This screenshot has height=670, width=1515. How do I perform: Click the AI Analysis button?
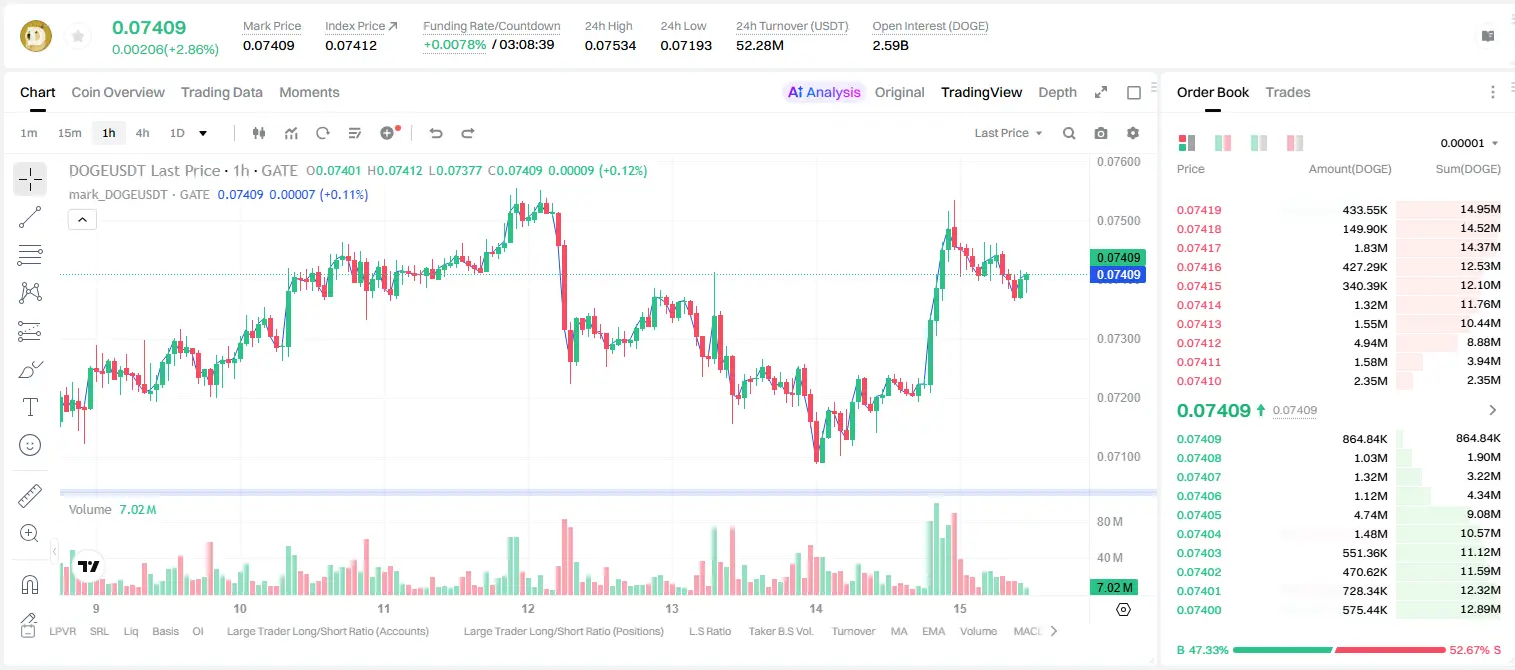click(x=824, y=92)
